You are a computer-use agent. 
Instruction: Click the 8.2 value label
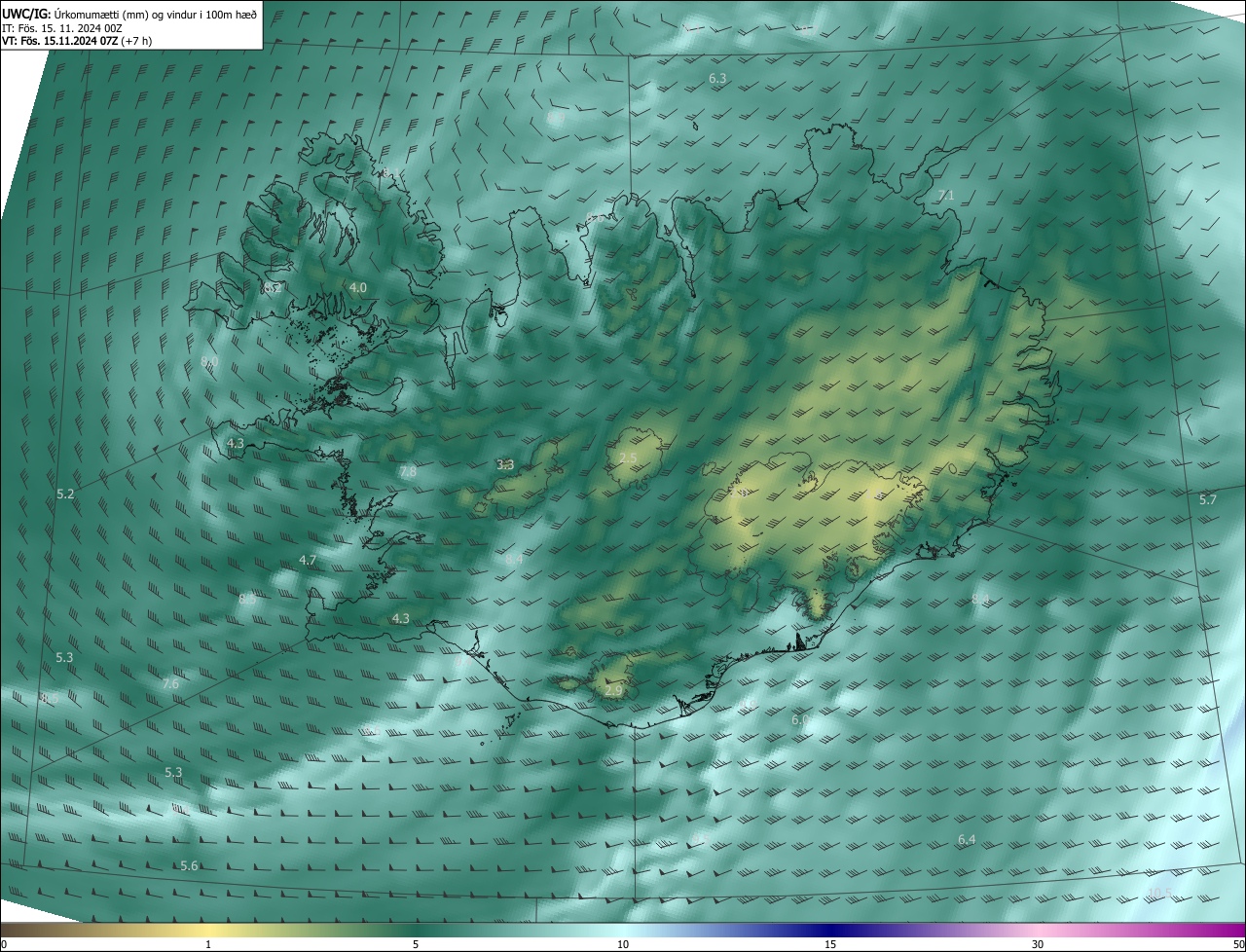click(271, 288)
